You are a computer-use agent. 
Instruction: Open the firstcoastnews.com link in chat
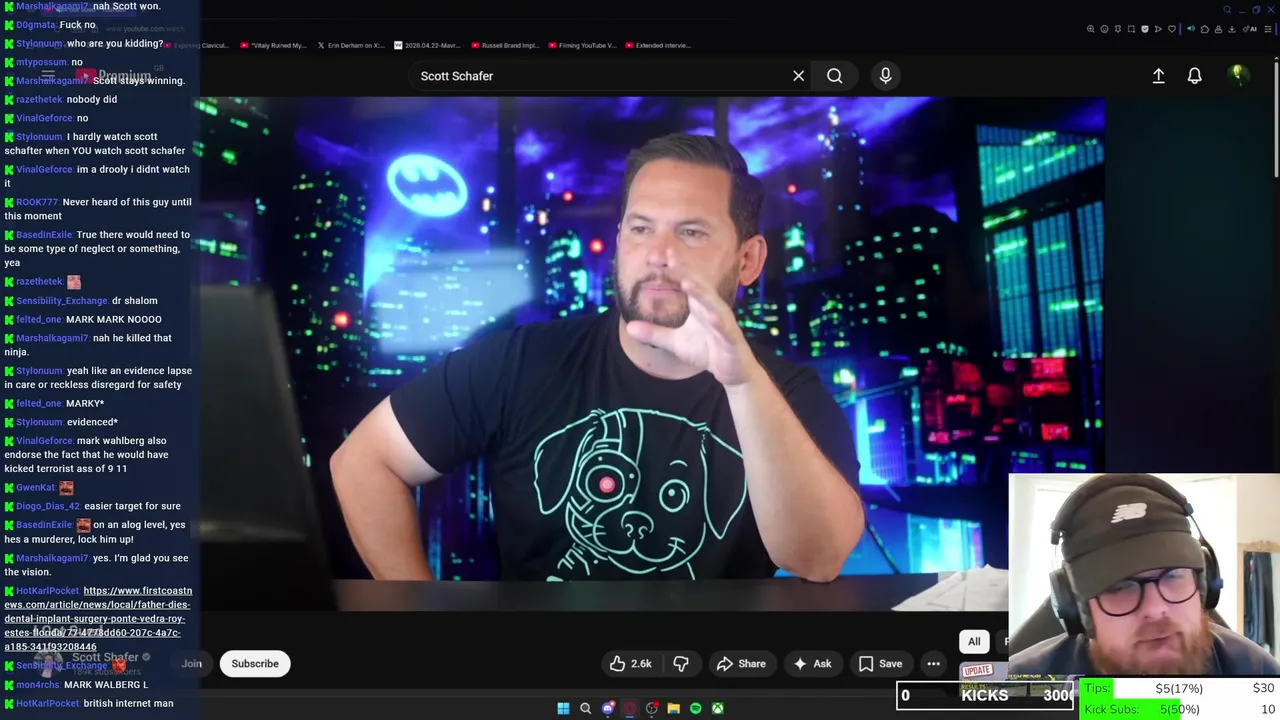[x=98, y=619]
